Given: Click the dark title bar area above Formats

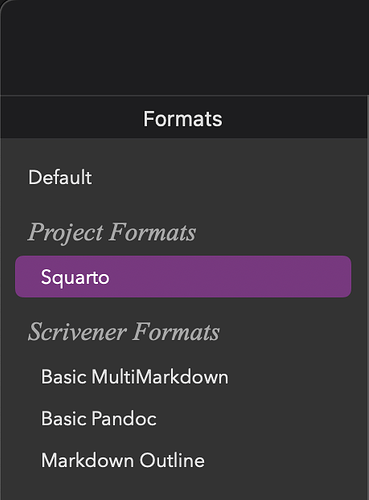Looking at the screenshot, I should 184,47.
